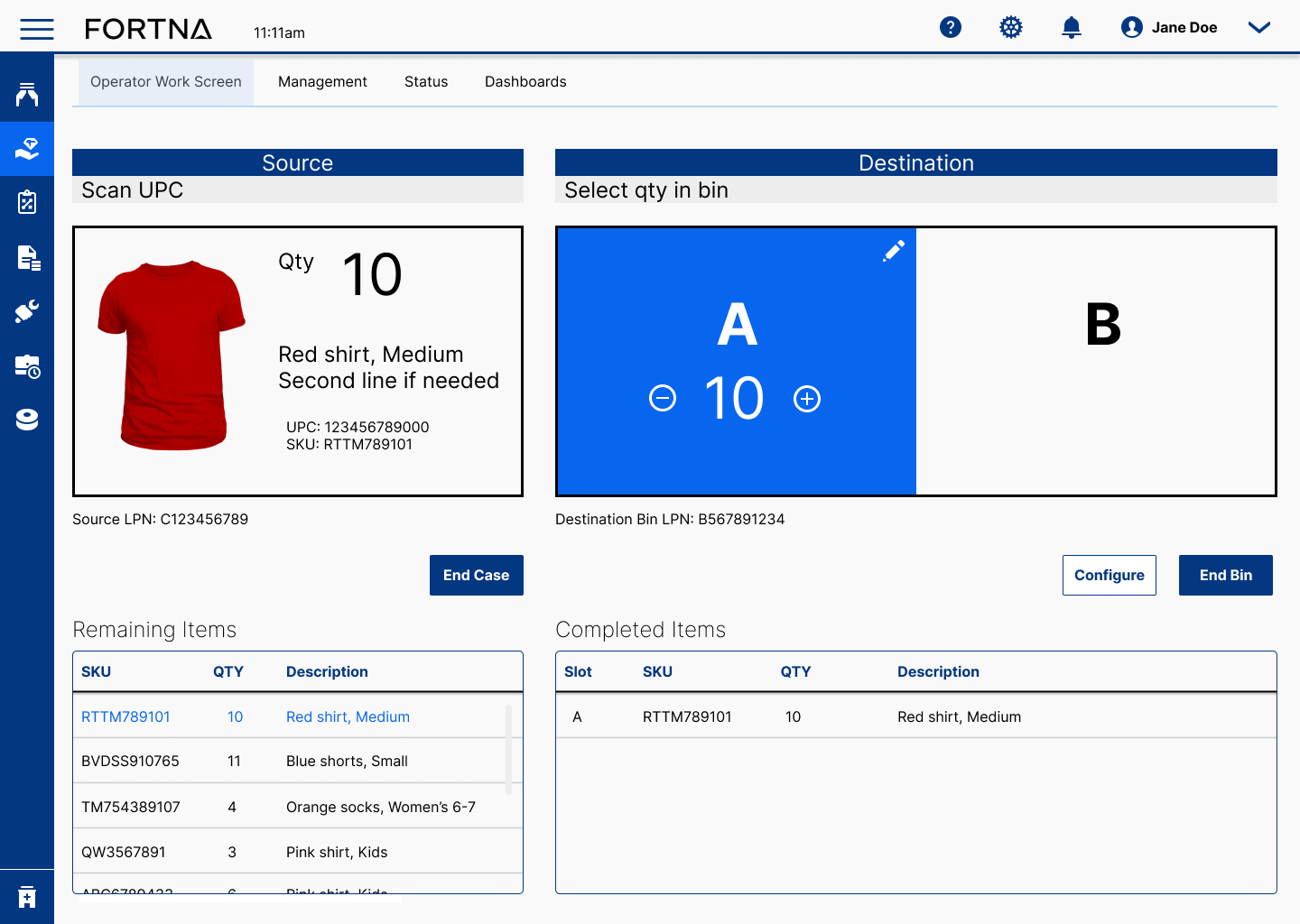Switch to the Management tab
Image resolution: width=1300 pixels, height=924 pixels.
(x=322, y=82)
